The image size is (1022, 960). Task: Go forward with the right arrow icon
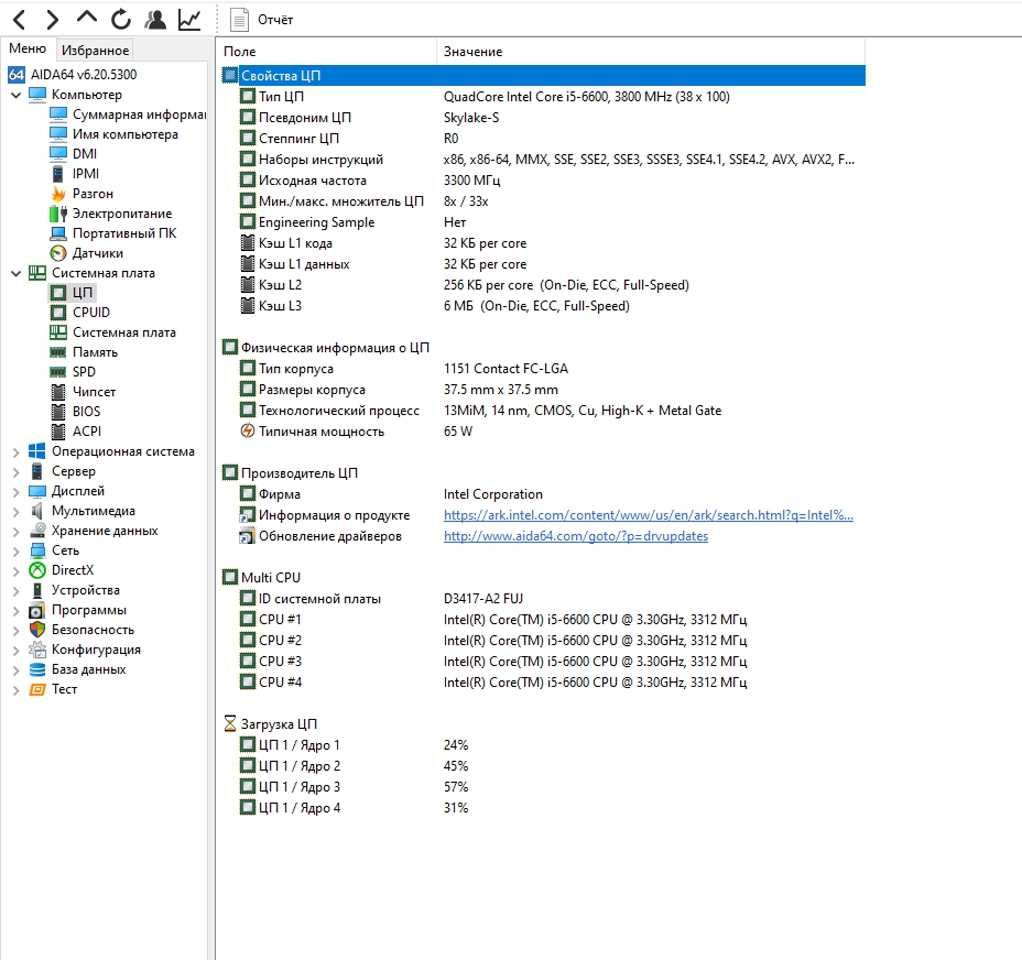click(53, 20)
